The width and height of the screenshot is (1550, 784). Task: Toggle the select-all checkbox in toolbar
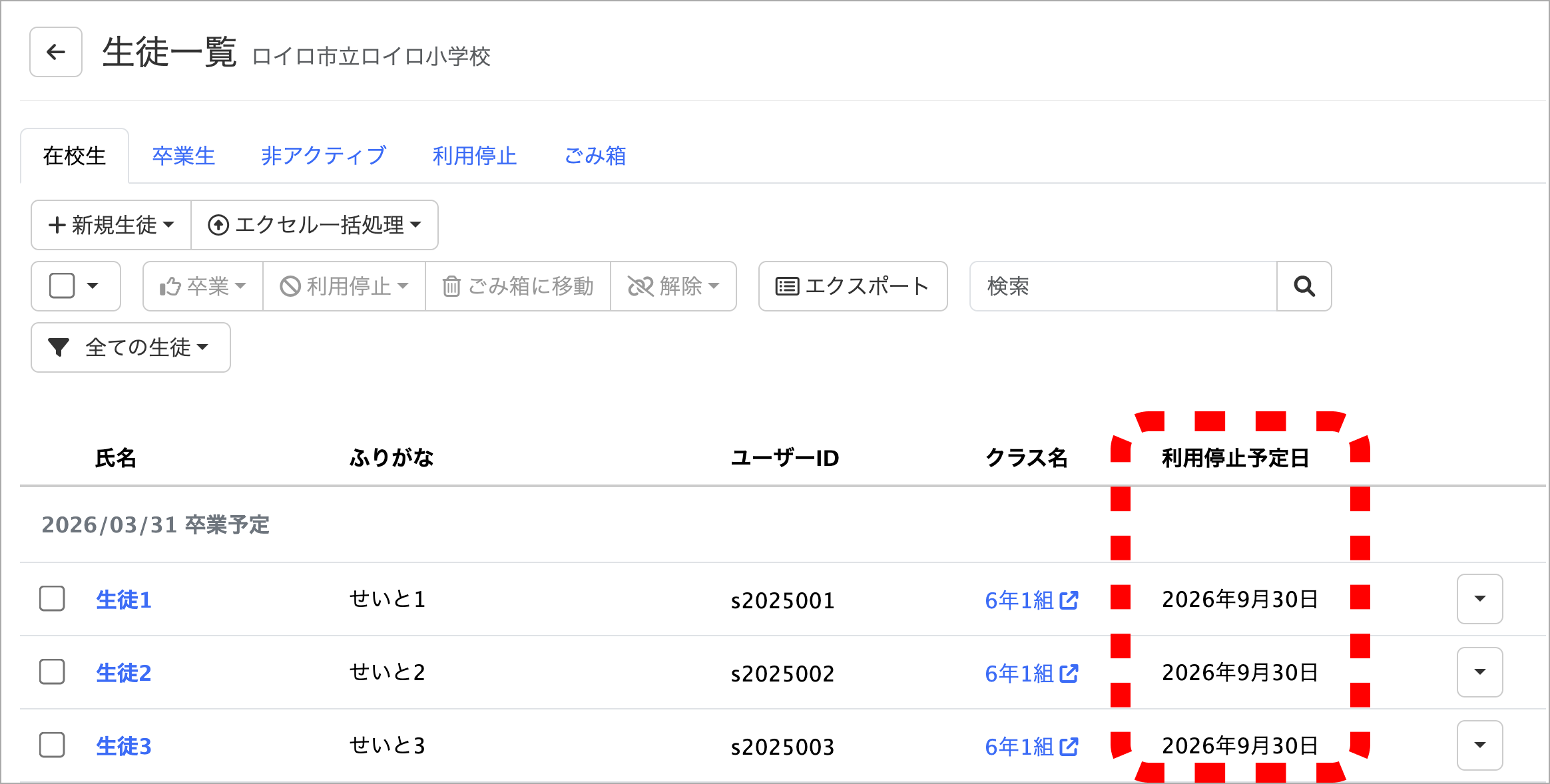(62, 286)
